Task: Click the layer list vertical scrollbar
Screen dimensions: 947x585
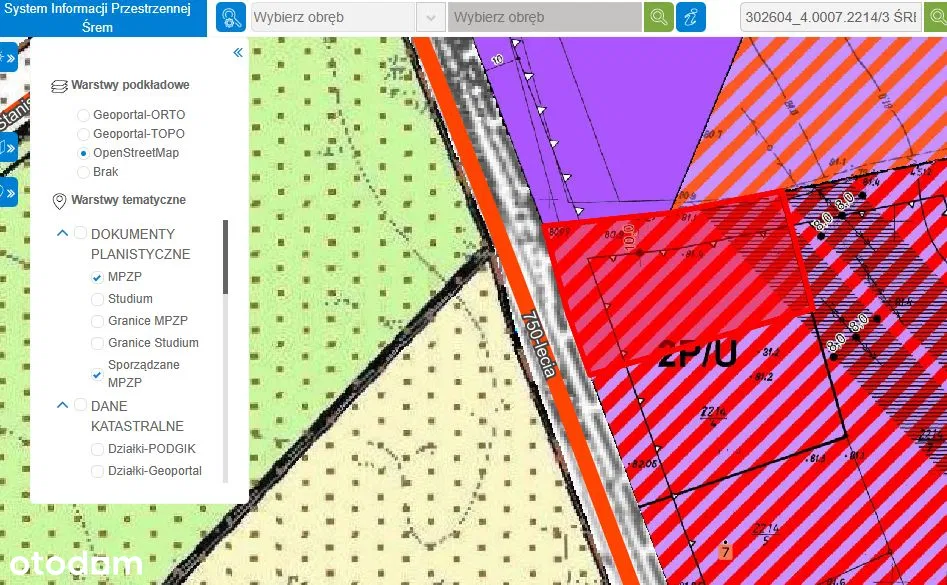Action: (225, 258)
